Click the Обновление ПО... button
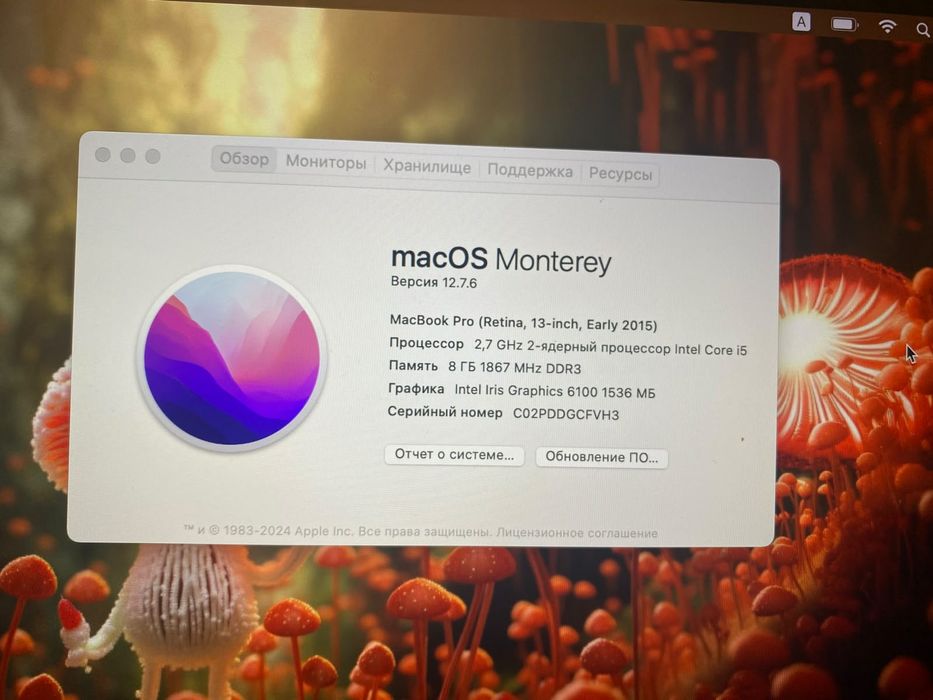 (602, 457)
